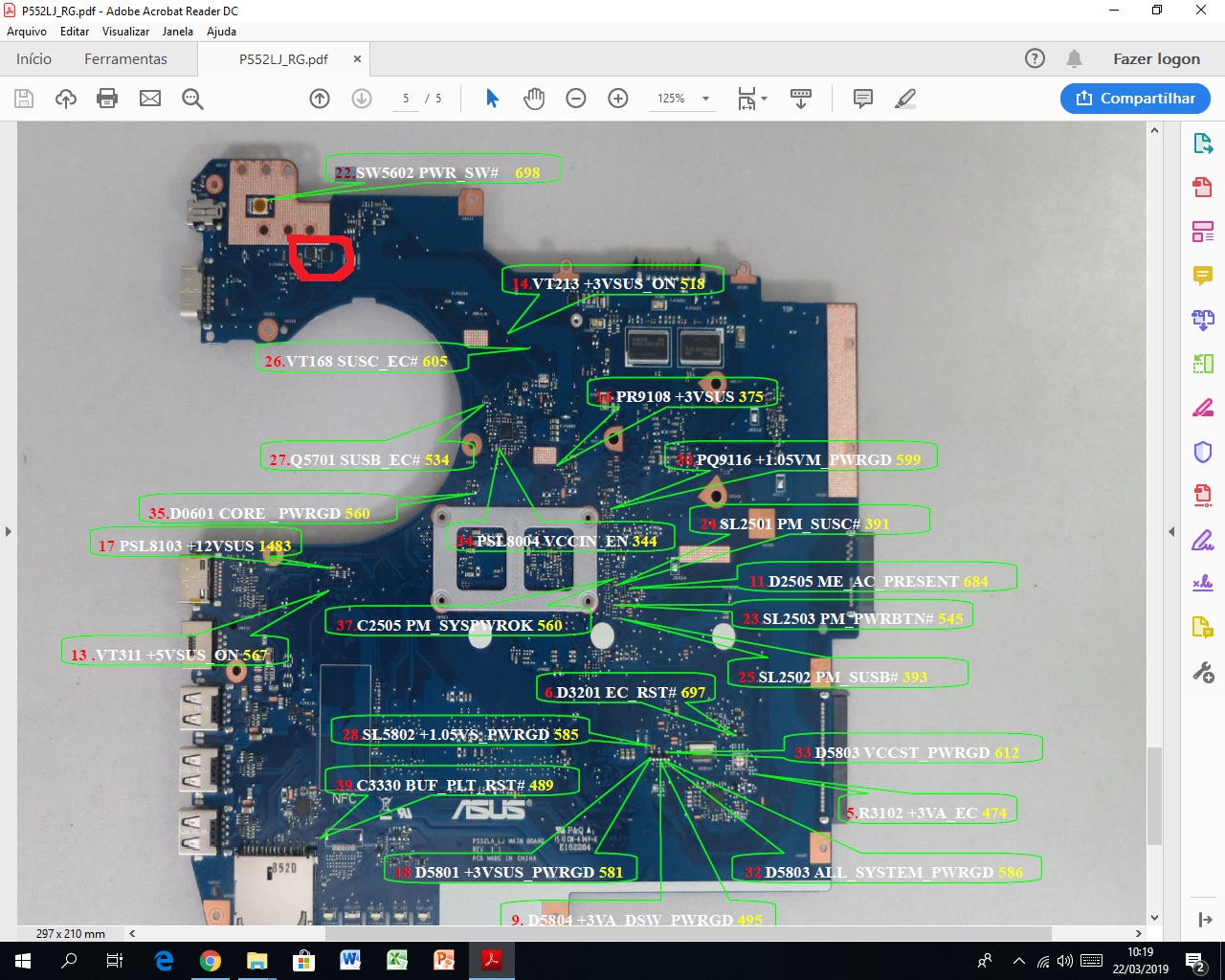Screen dimensions: 1225x980
Task: Click the zoom in plus button
Action: (618, 99)
